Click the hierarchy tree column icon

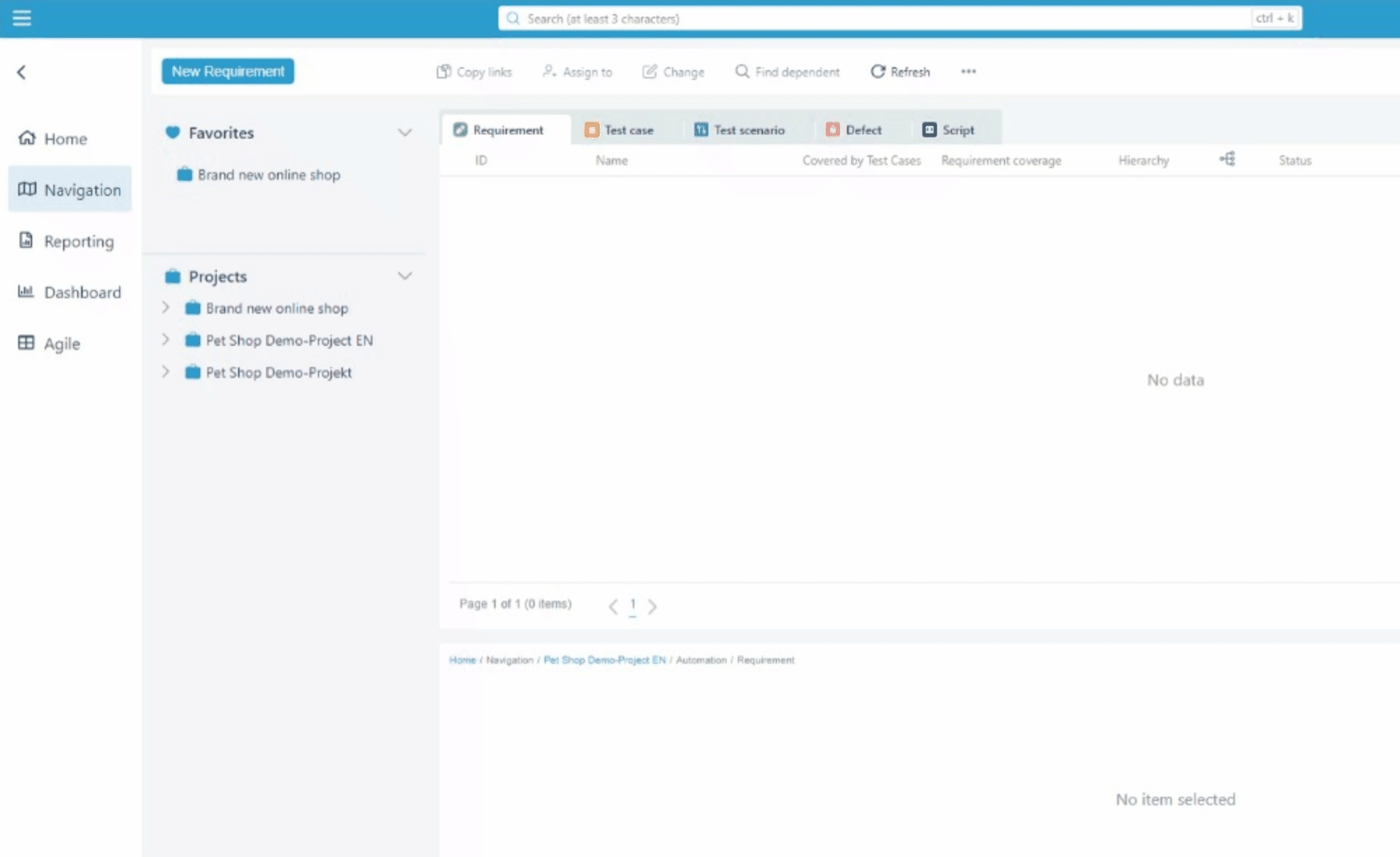click(x=1227, y=160)
